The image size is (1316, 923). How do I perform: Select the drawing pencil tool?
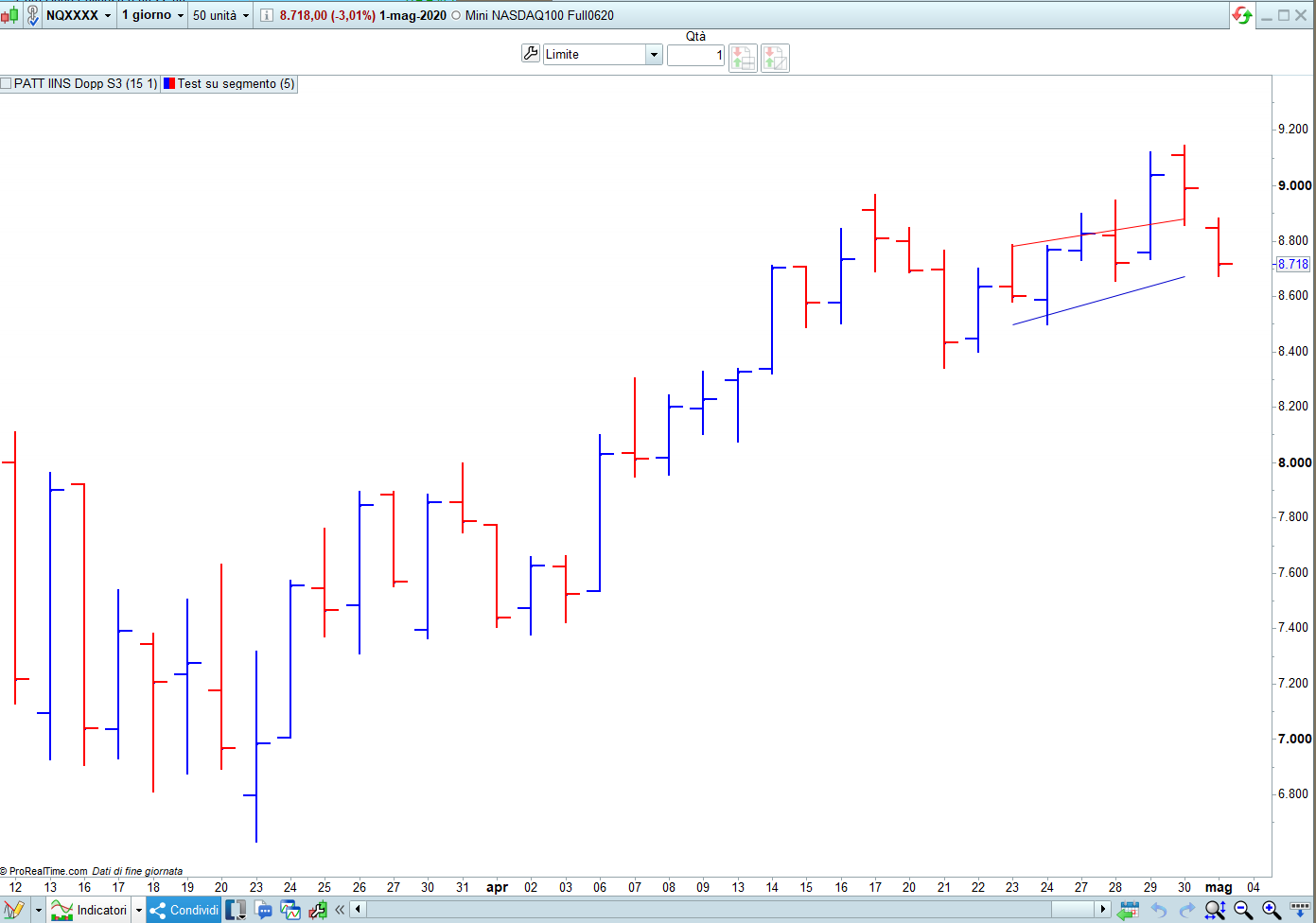tap(13, 910)
